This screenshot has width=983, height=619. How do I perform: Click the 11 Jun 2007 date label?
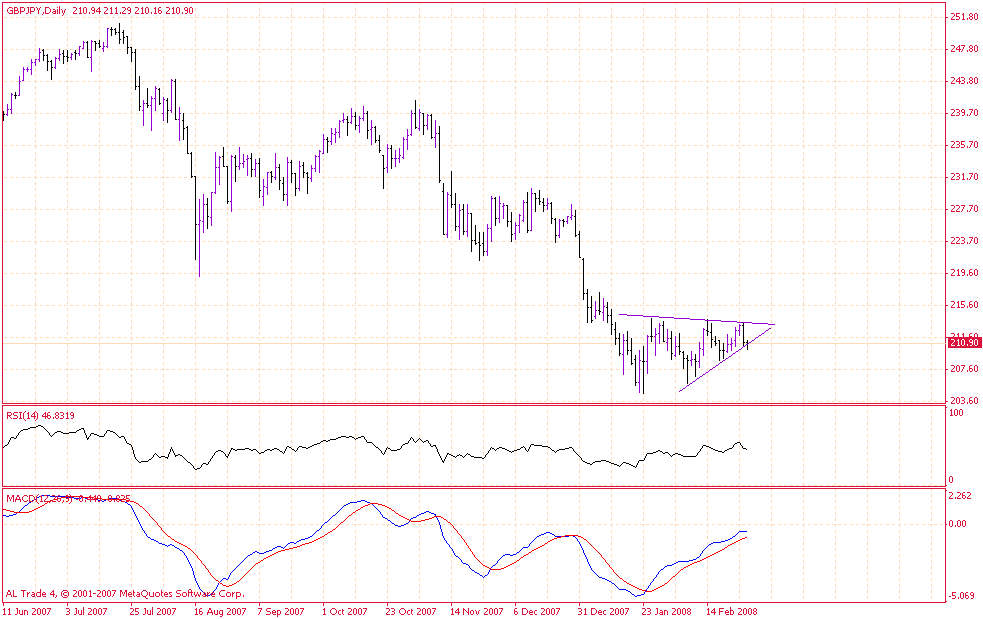(x=27, y=610)
